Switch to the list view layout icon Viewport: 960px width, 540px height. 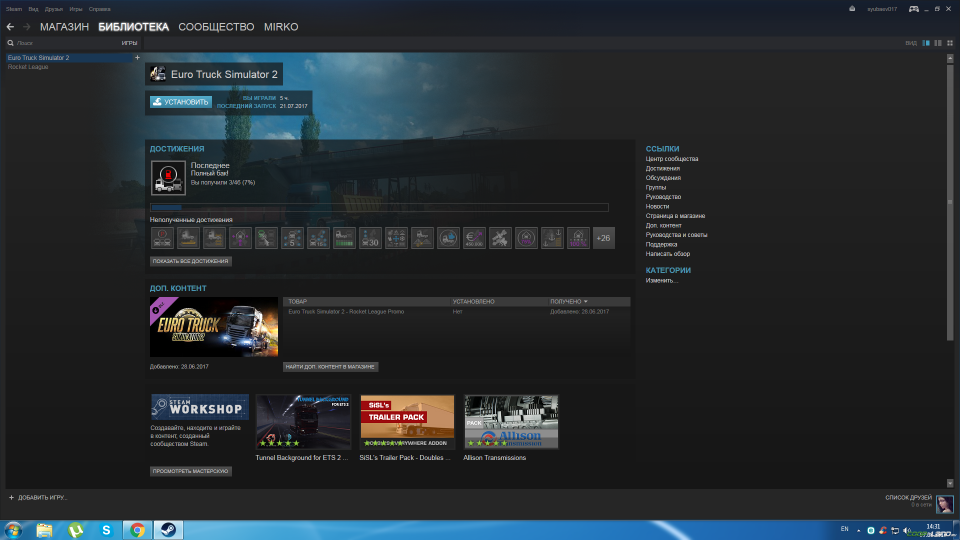pyautogui.click(x=938, y=43)
